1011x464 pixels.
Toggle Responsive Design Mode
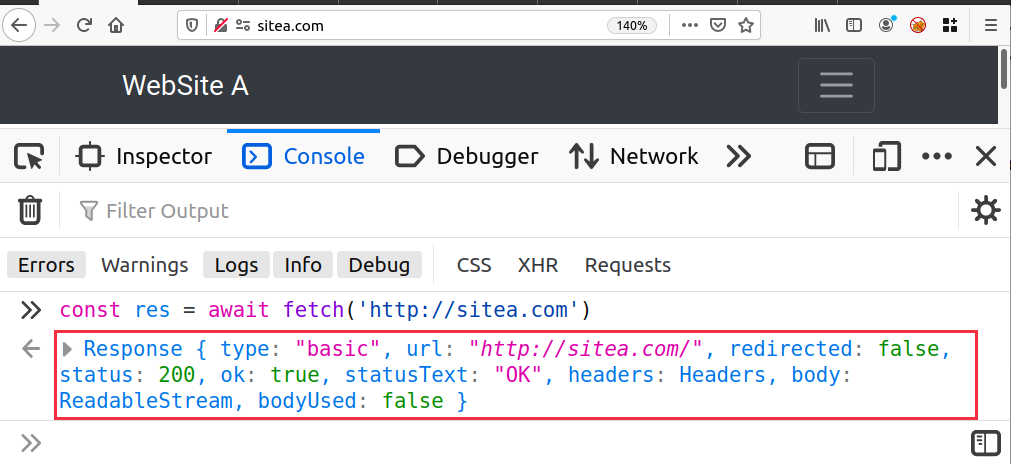pyautogui.click(x=887, y=157)
